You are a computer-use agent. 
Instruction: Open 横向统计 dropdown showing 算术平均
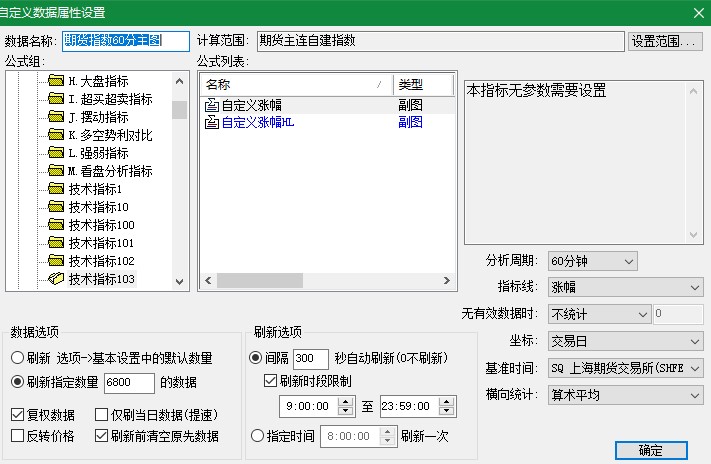click(626, 395)
